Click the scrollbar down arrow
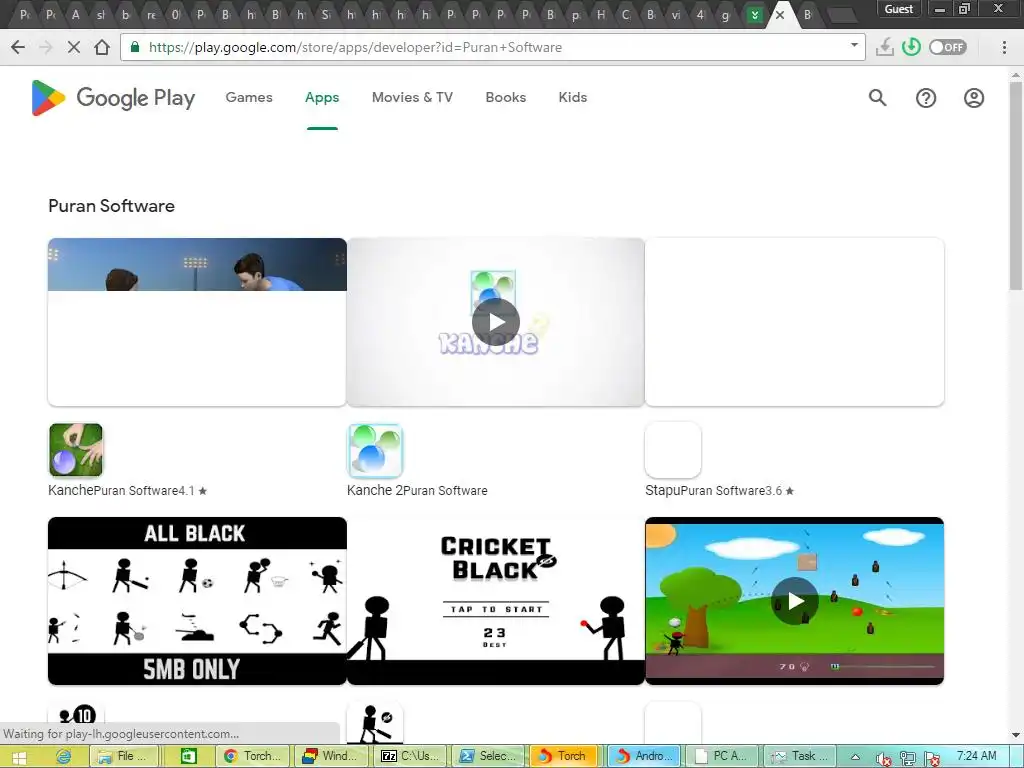The width and height of the screenshot is (1024, 768). (1016, 736)
